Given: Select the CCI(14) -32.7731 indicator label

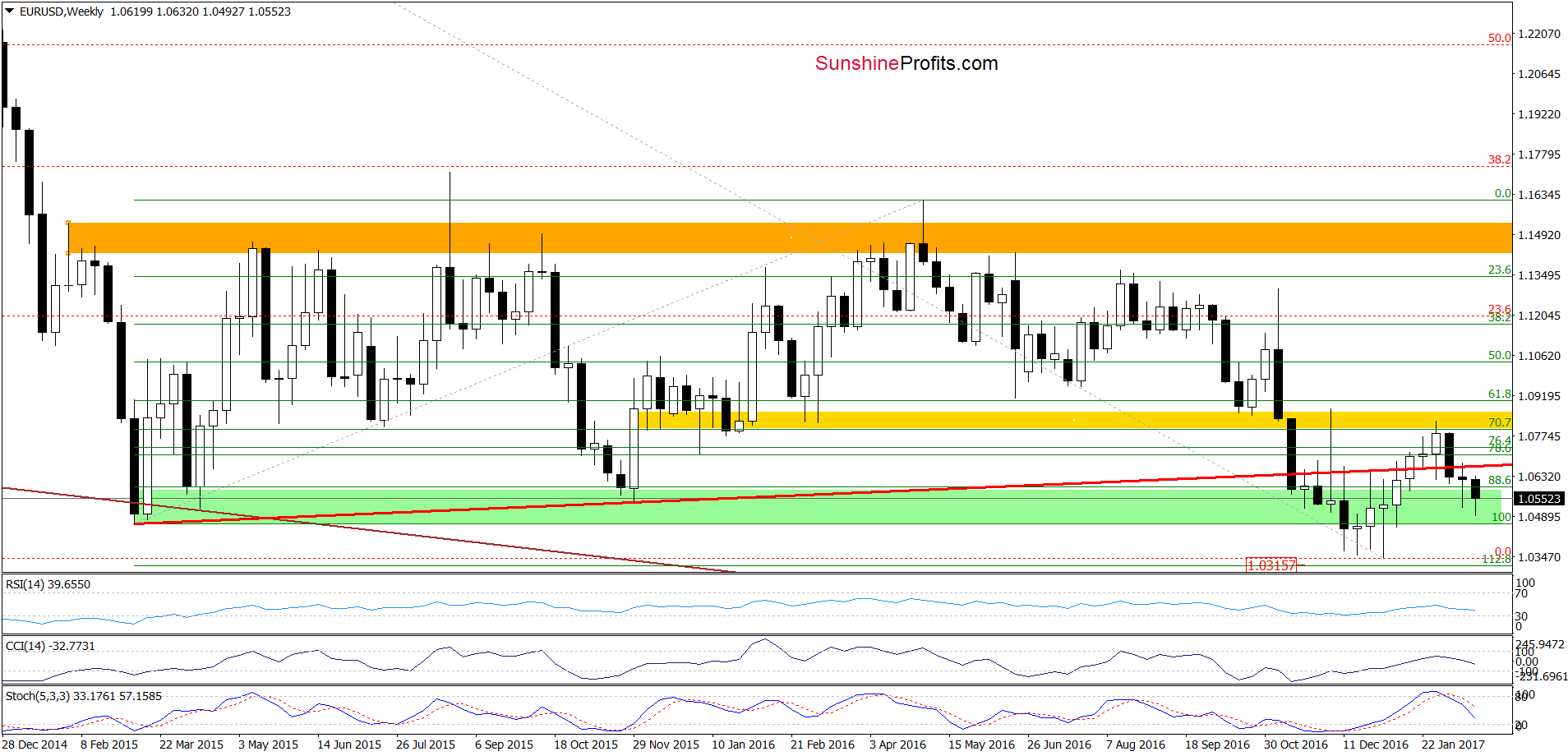Looking at the screenshot, I should point(50,646).
